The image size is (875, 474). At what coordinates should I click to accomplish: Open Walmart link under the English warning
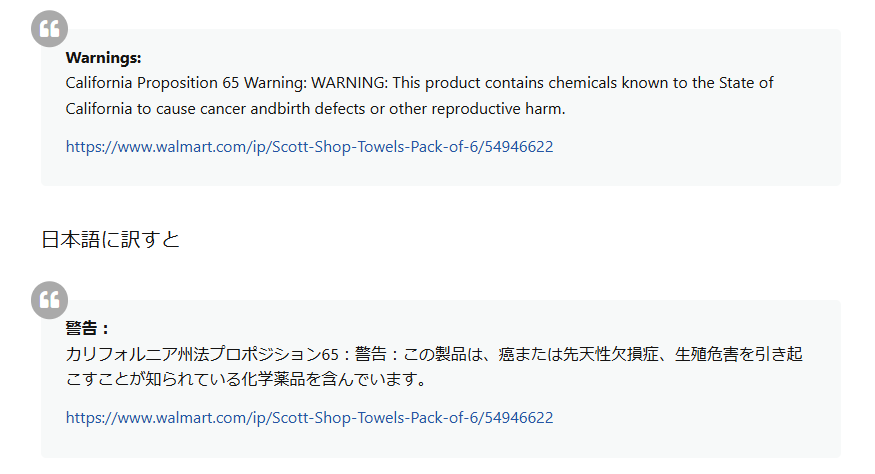click(x=309, y=146)
